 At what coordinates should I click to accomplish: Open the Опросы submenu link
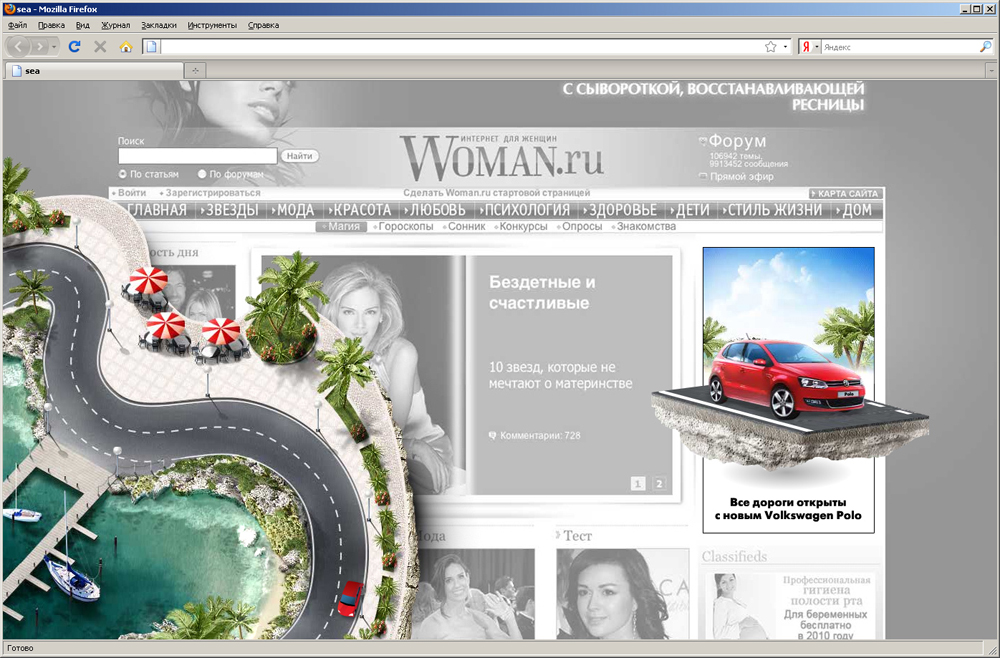(582, 226)
